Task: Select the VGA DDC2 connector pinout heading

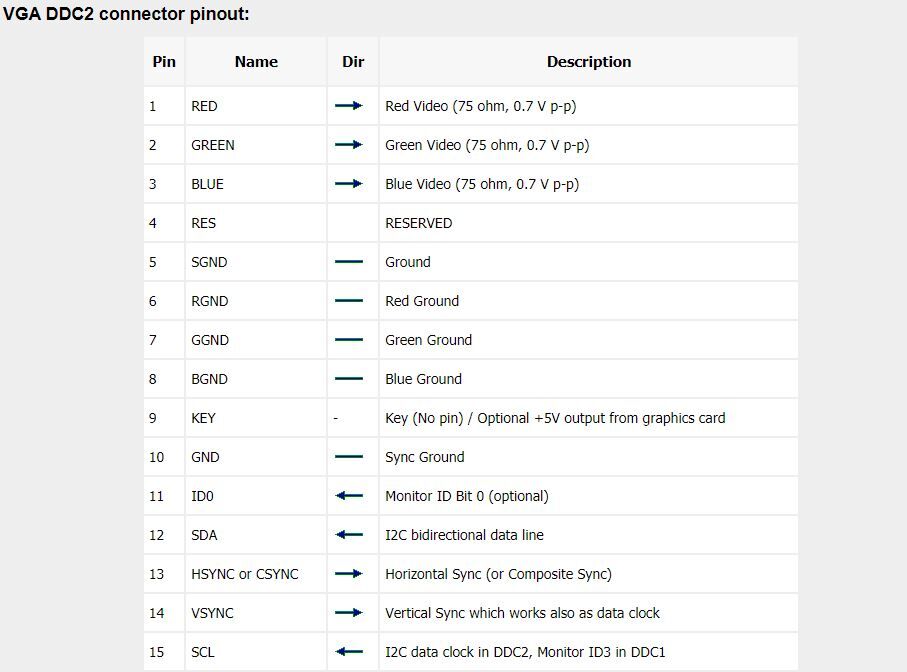Action: pos(126,14)
